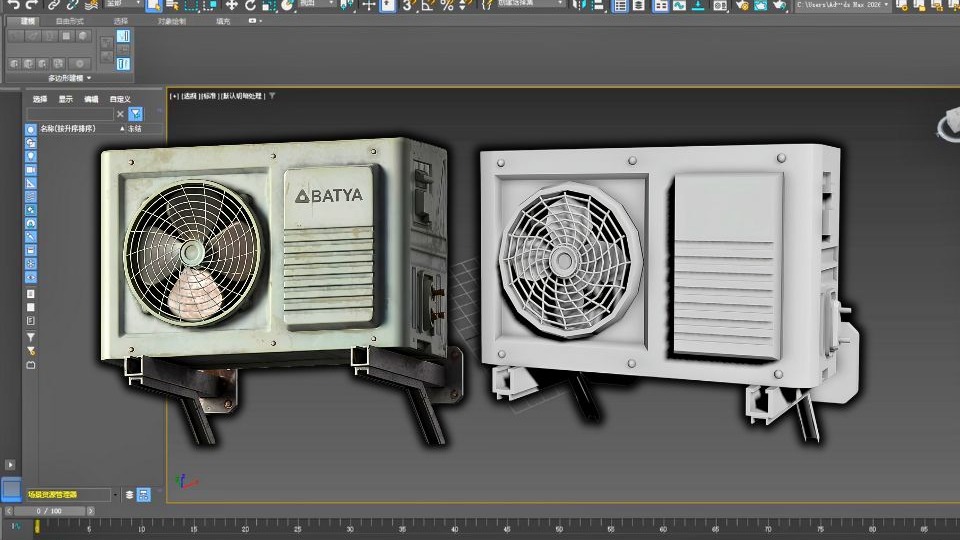Activate the Select and Move tool

[231, 5]
